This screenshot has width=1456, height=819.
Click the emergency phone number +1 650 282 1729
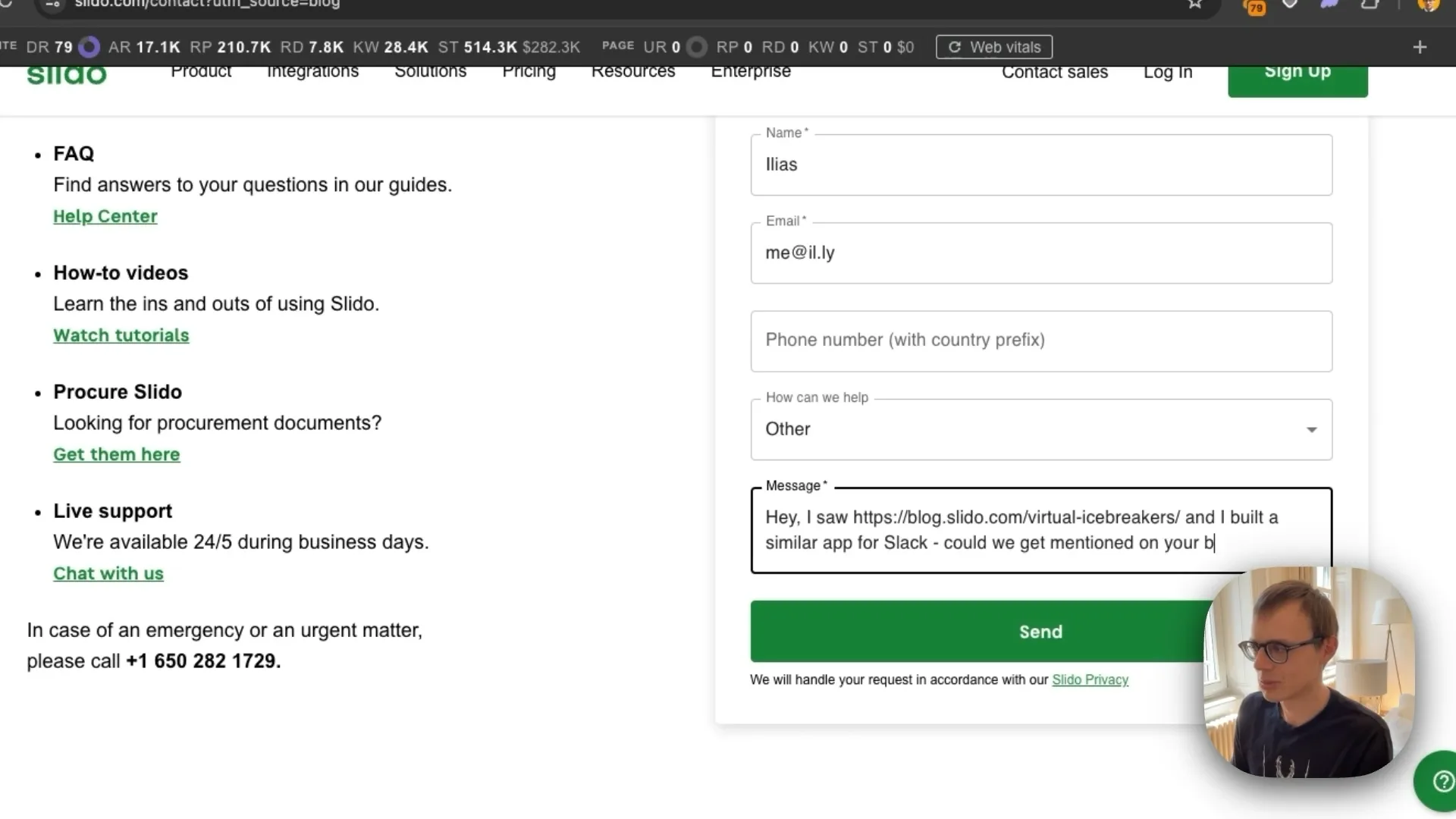click(203, 661)
